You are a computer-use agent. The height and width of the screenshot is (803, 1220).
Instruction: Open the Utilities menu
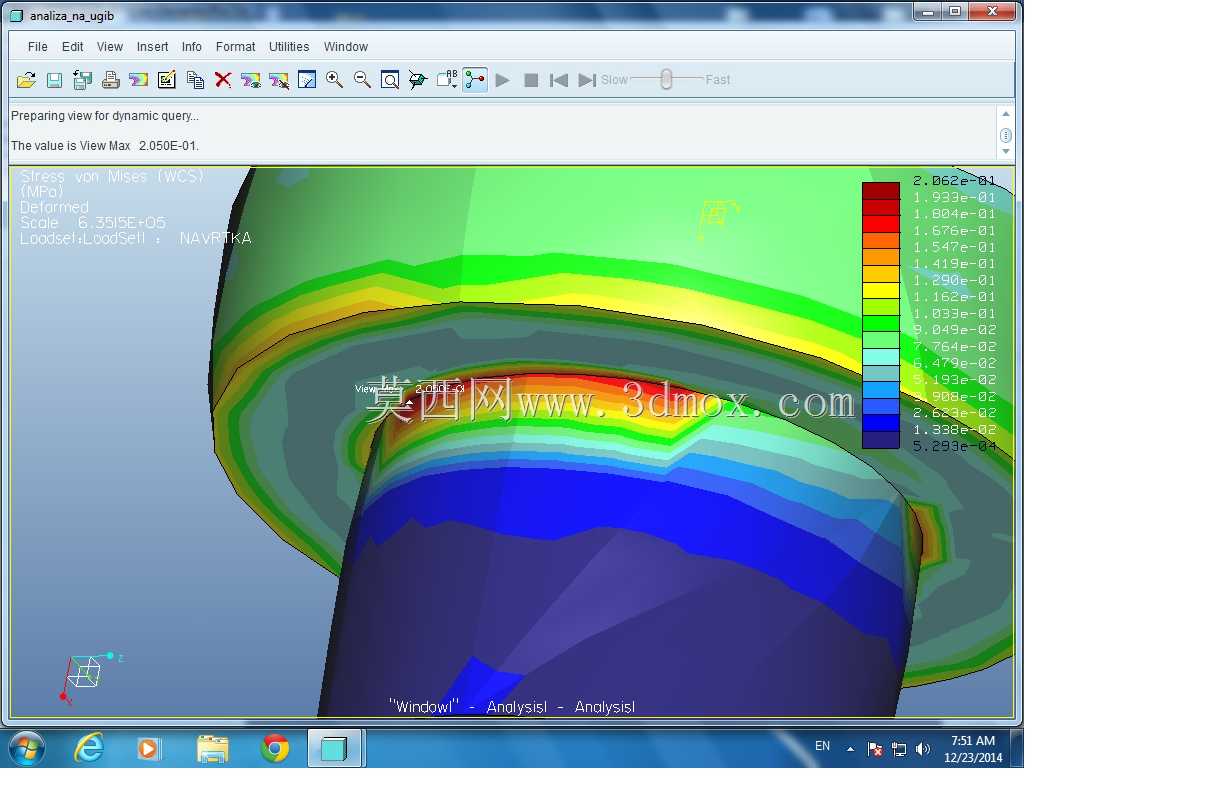(289, 47)
